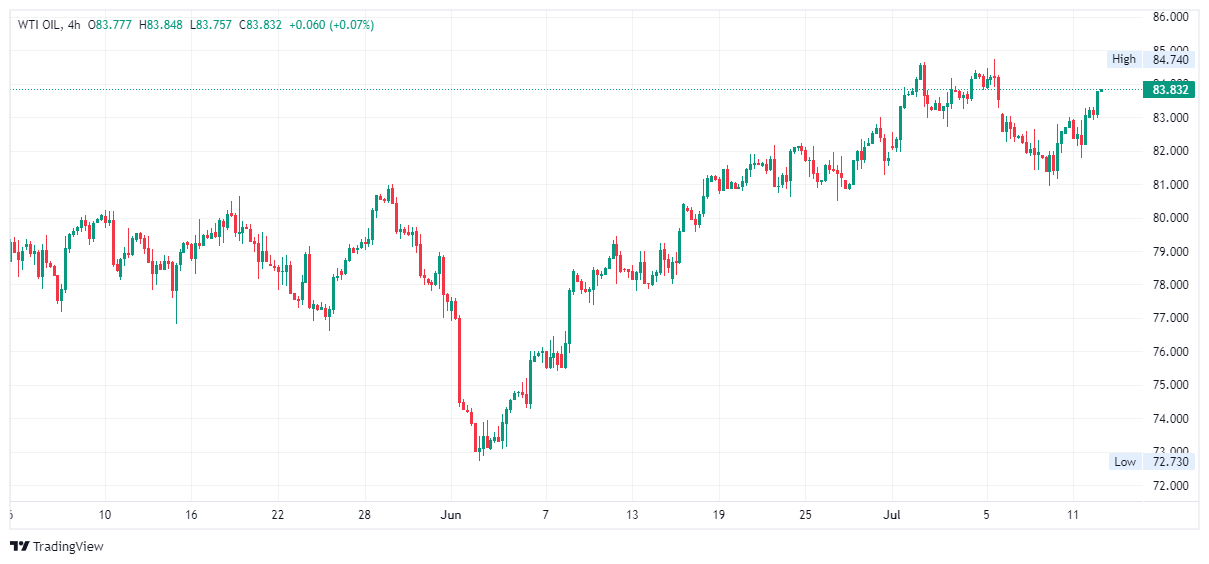Select the 4h interval label

tap(74, 25)
